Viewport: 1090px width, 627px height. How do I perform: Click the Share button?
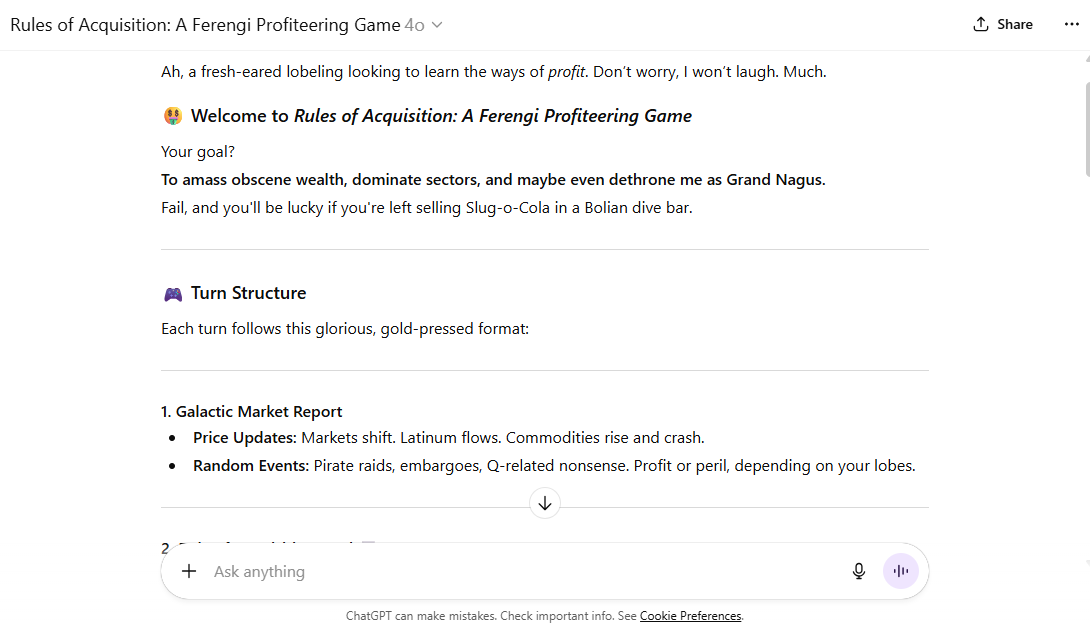pos(1003,25)
